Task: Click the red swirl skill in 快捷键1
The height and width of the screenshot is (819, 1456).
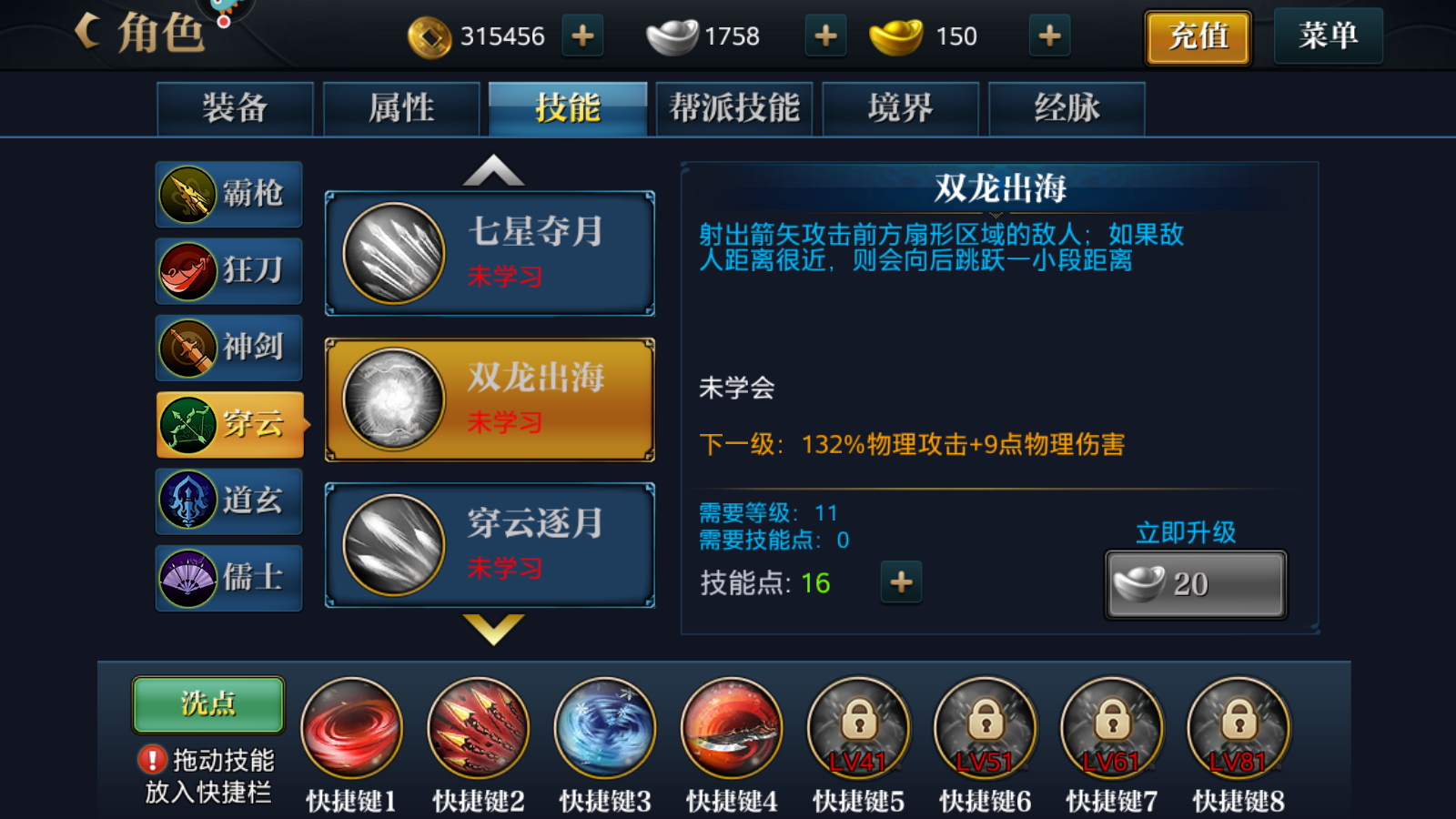Action: [x=351, y=728]
